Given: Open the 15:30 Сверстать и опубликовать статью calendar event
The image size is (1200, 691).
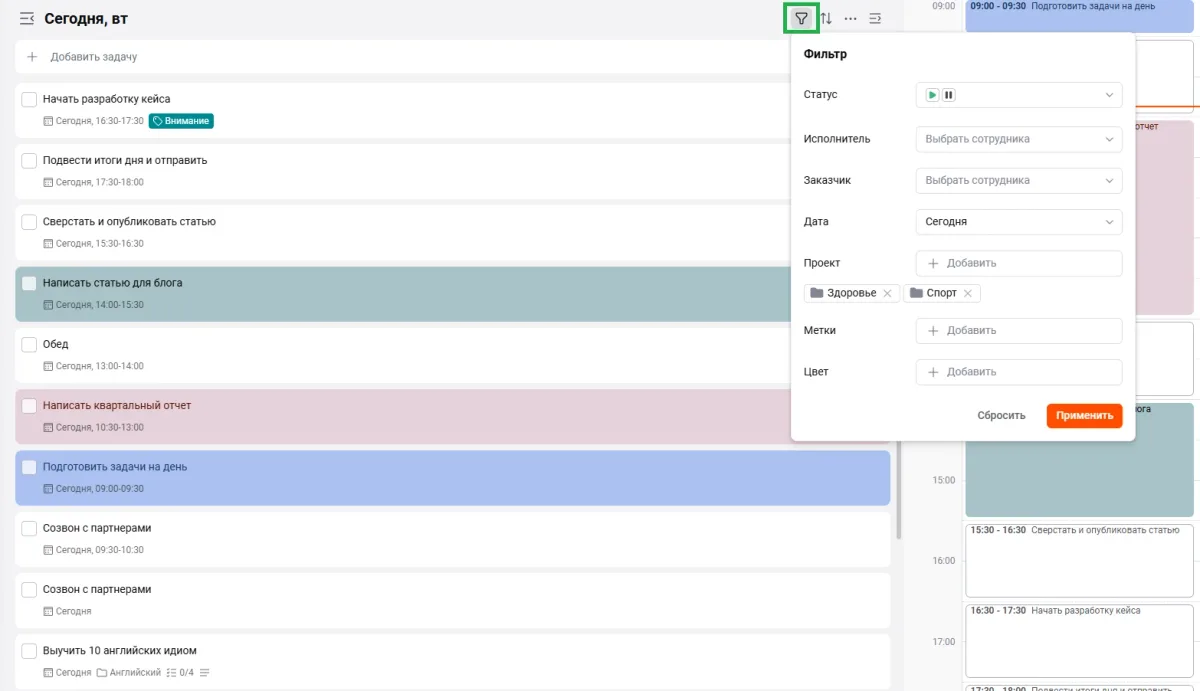Looking at the screenshot, I should pos(1079,558).
